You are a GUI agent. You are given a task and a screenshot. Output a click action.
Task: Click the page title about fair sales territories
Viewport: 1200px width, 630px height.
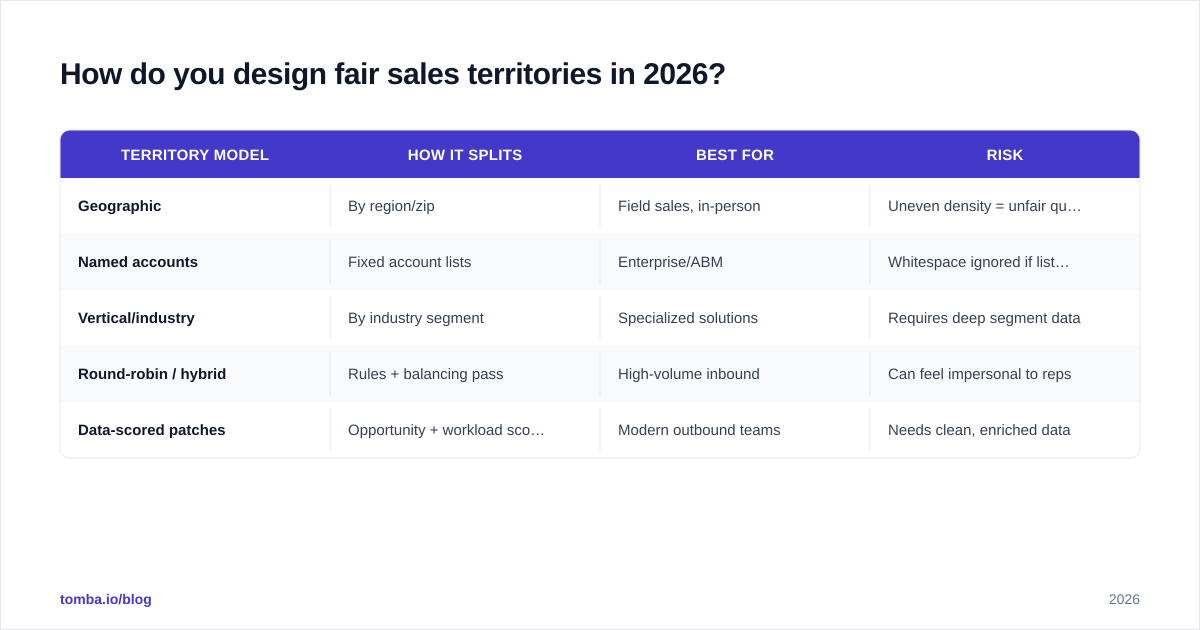393,74
